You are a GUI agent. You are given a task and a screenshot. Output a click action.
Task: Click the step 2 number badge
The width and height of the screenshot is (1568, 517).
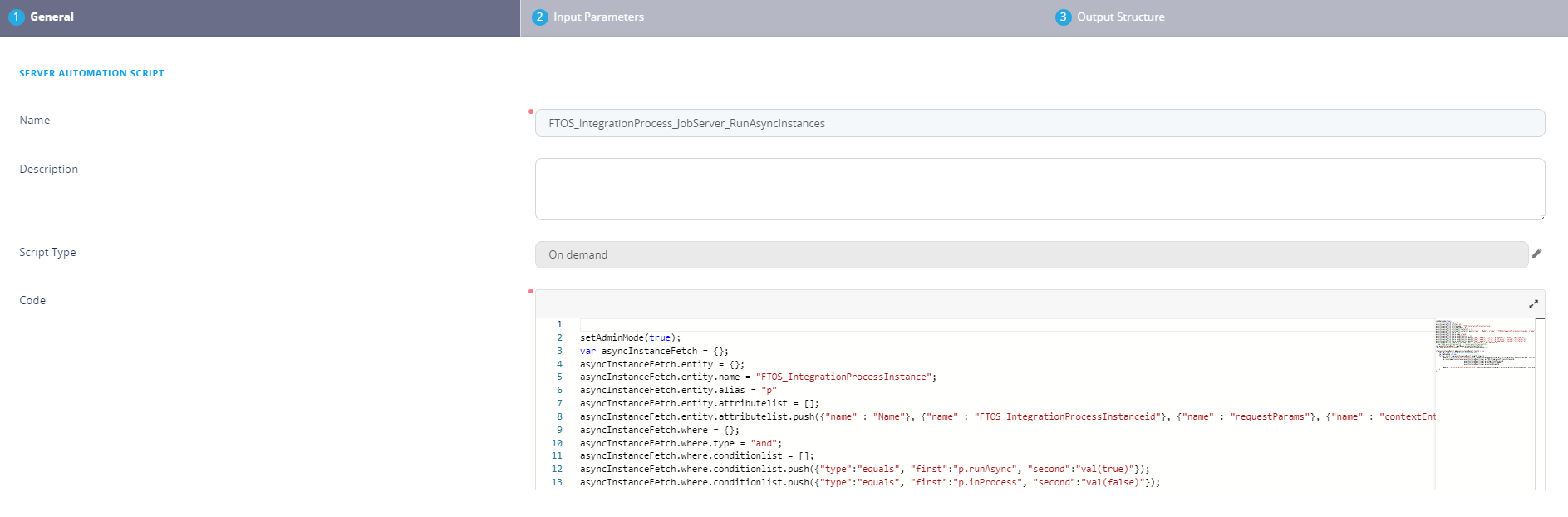540,17
